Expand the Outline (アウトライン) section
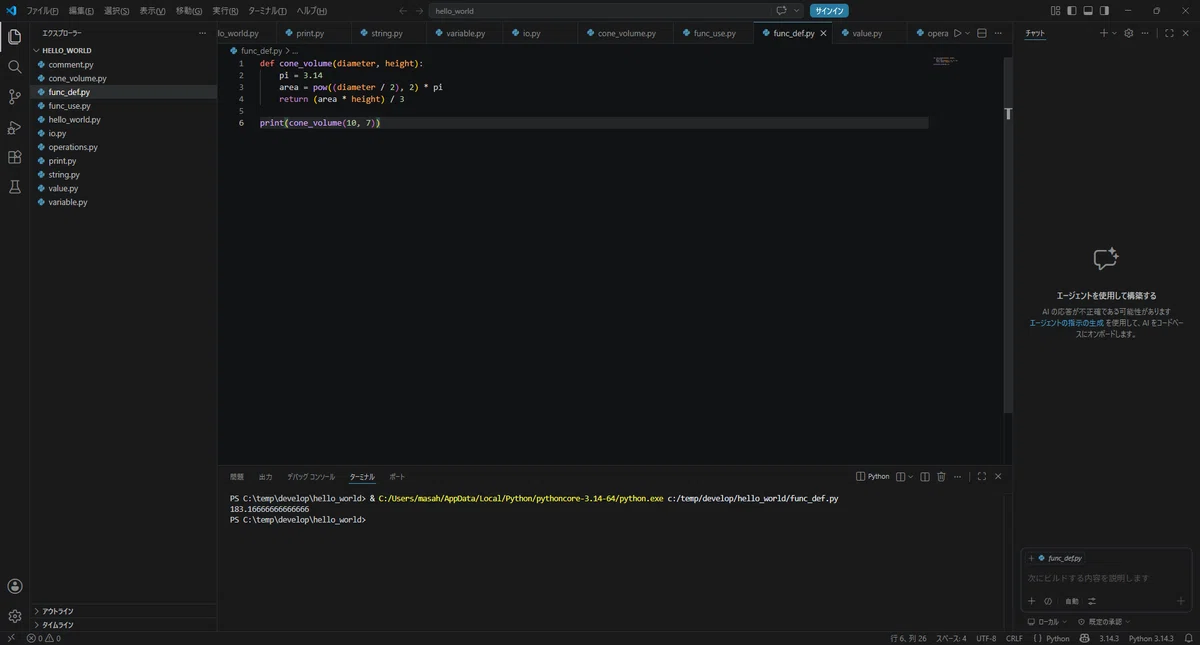 click(x=123, y=611)
